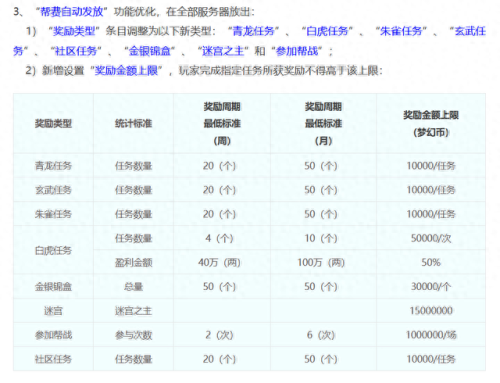
Task: Click the "50000/次" cell
Action: pyautogui.click(x=431, y=238)
